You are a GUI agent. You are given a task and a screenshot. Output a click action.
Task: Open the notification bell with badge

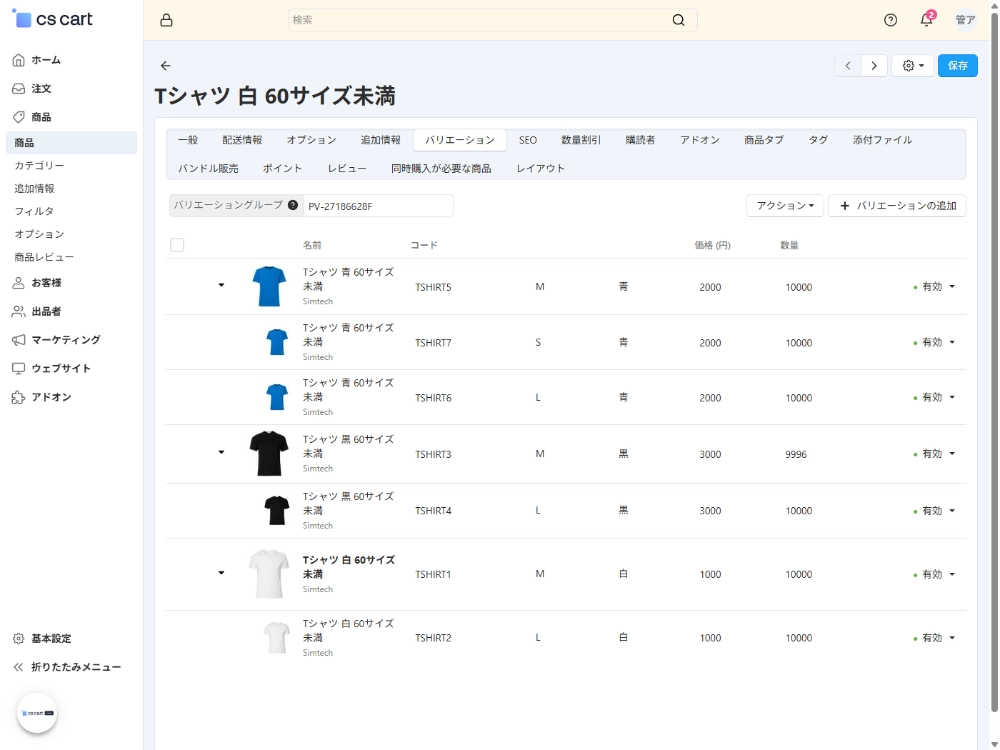(925, 19)
